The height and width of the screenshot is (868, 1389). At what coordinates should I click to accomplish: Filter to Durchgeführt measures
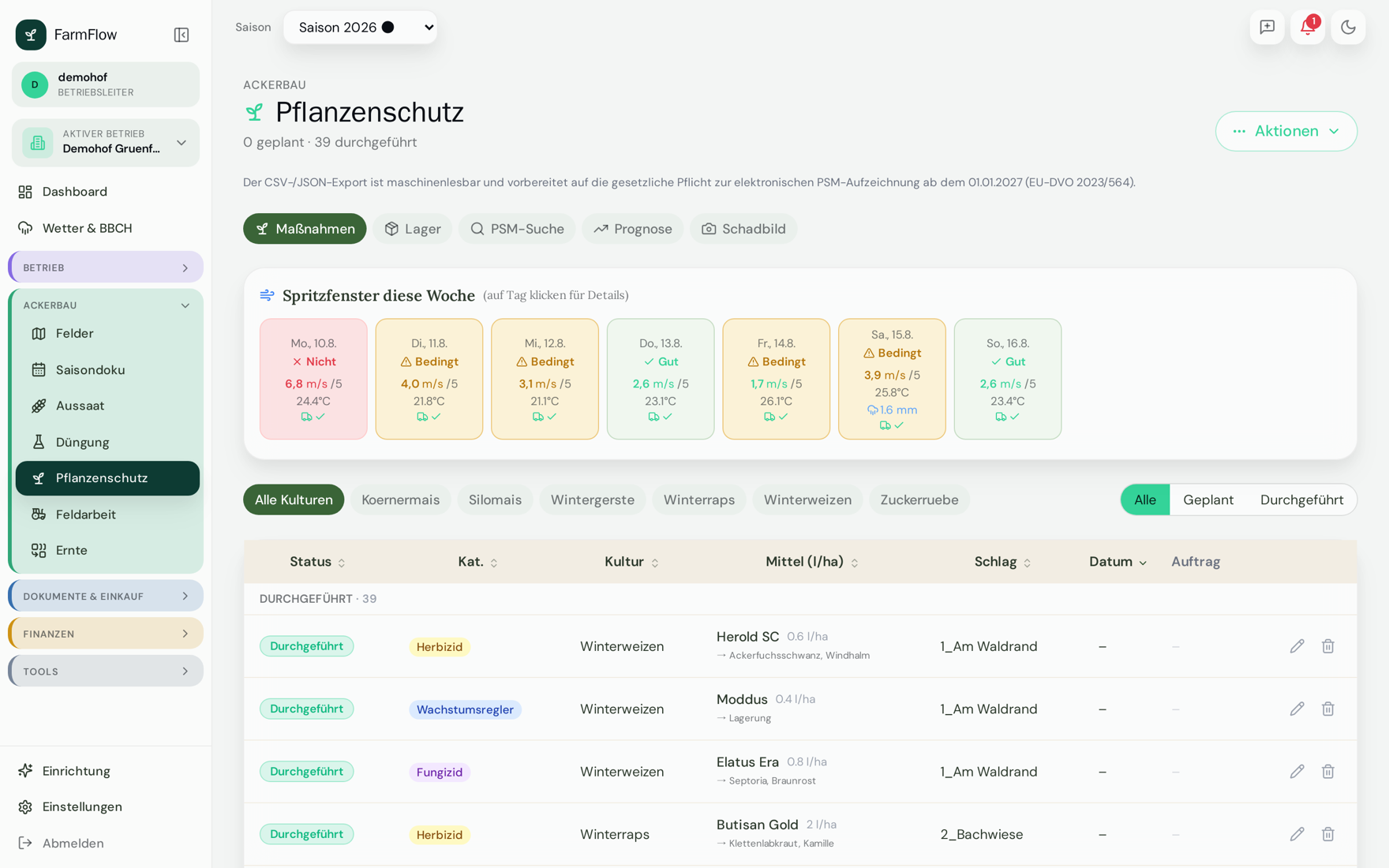[1301, 499]
